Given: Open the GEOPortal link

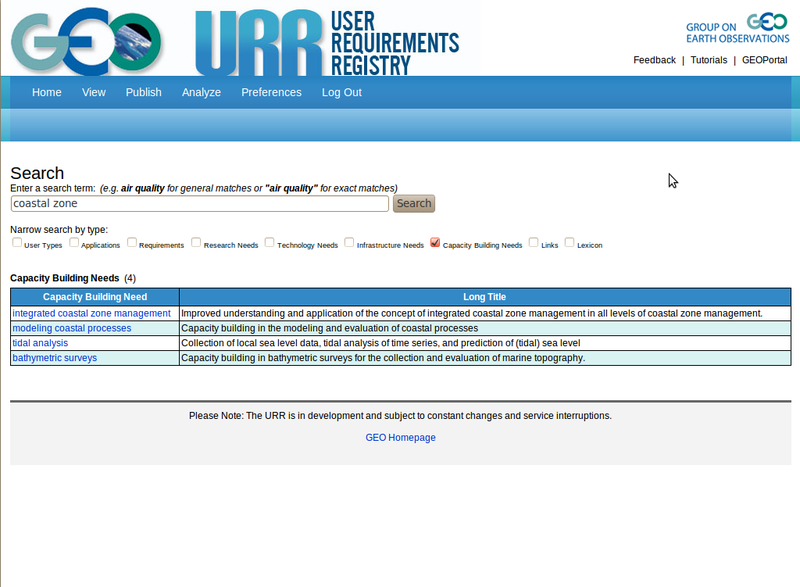Looking at the screenshot, I should click(x=764, y=60).
